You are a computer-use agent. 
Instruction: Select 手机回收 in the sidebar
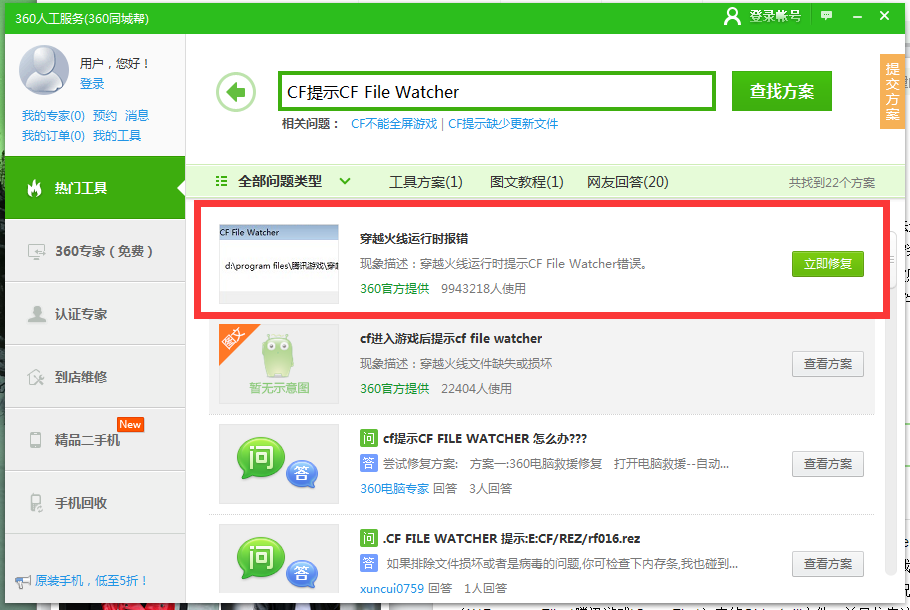pyautogui.click(x=95, y=503)
